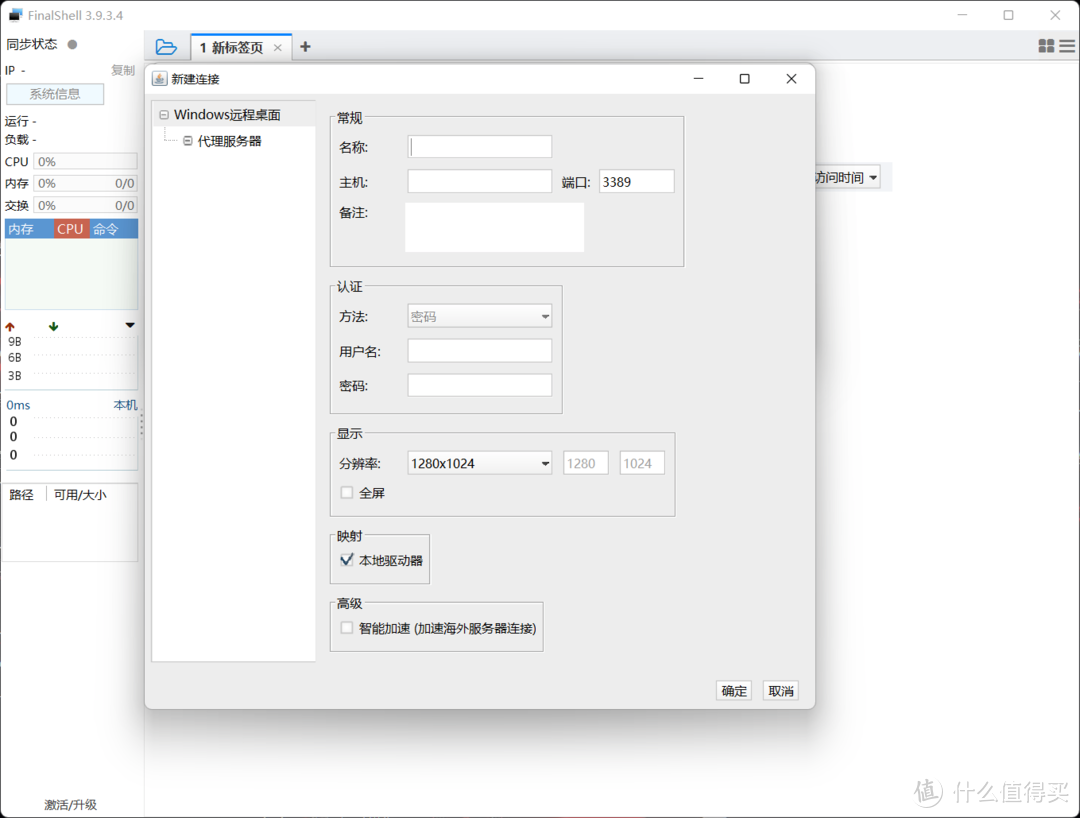This screenshot has height=818, width=1080.
Task: Open the 分辨率 resolution dropdown
Action: point(479,463)
